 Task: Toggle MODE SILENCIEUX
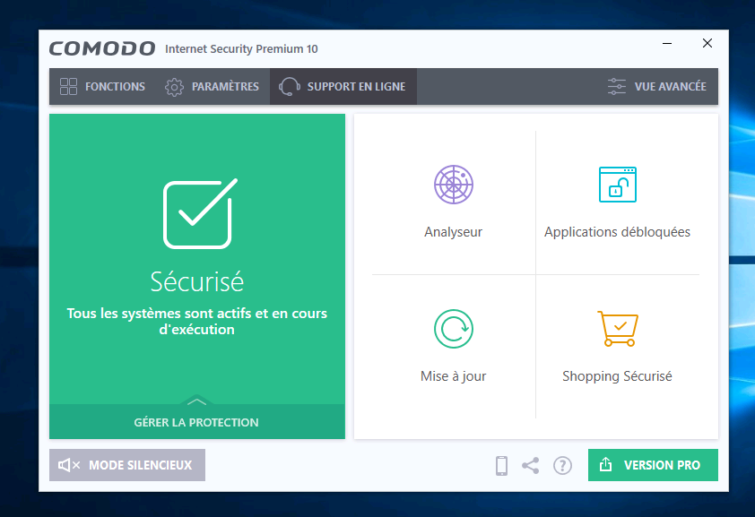click(x=127, y=465)
